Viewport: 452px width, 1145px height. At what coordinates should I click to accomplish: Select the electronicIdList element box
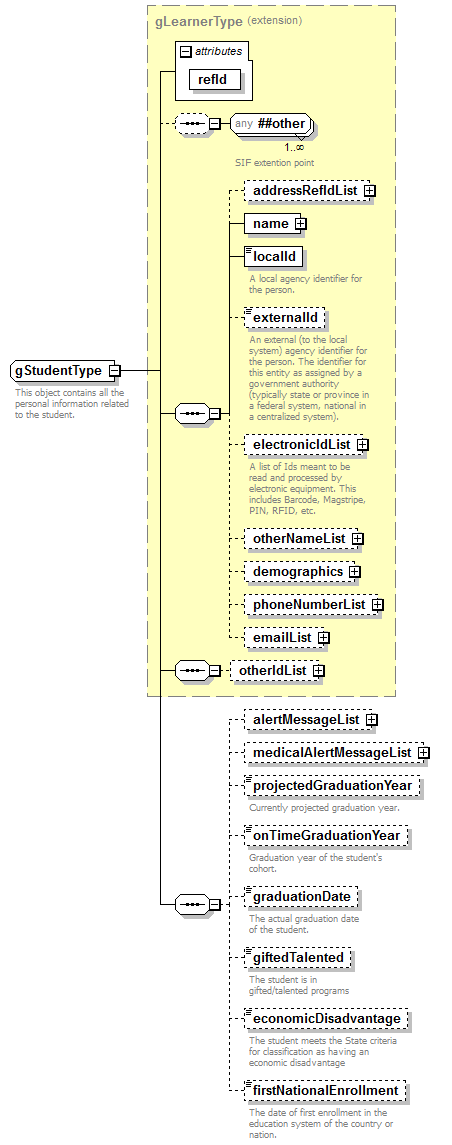coord(301,444)
